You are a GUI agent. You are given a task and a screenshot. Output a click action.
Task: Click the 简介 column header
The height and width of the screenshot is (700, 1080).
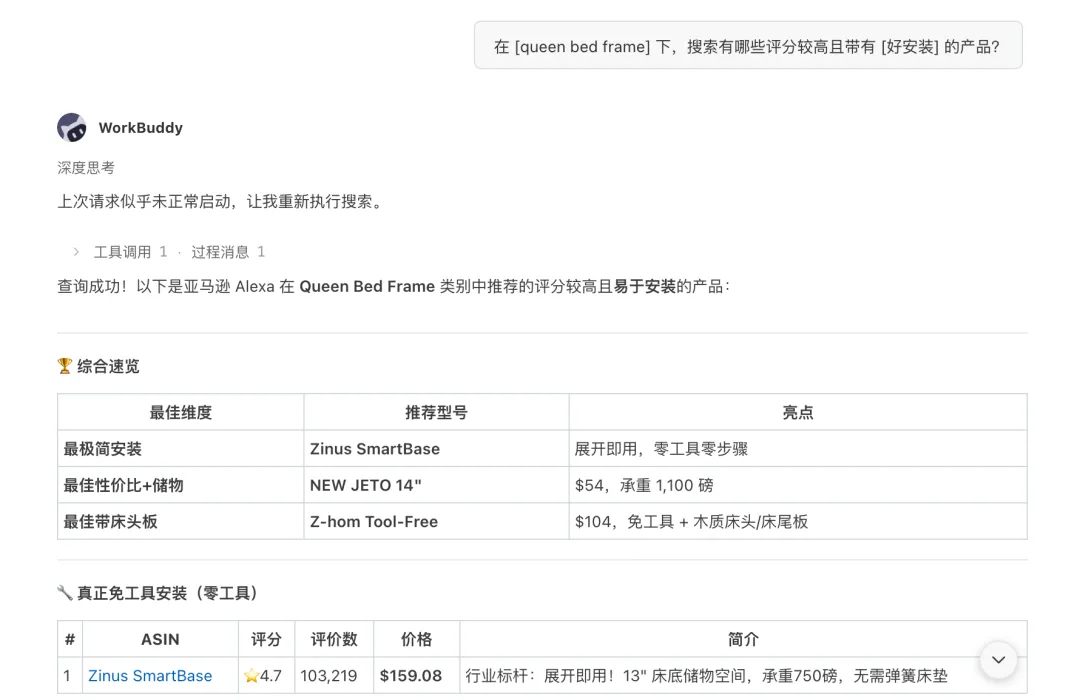(x=743, y=639)
